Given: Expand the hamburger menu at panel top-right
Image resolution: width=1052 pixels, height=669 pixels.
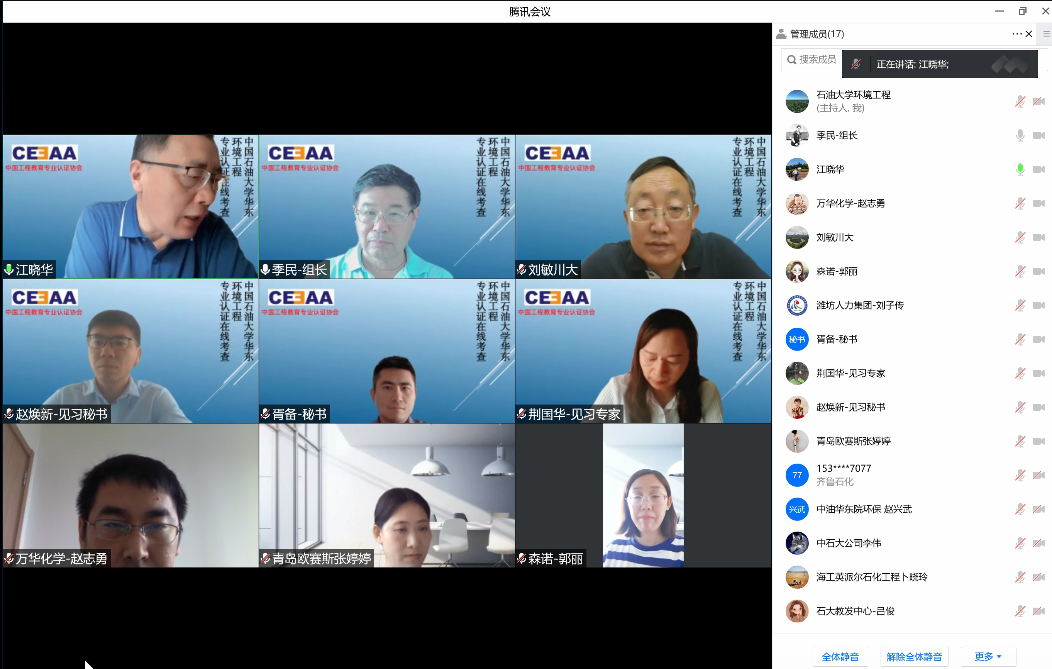Looking at the screenshot, I should (1046, 34).
